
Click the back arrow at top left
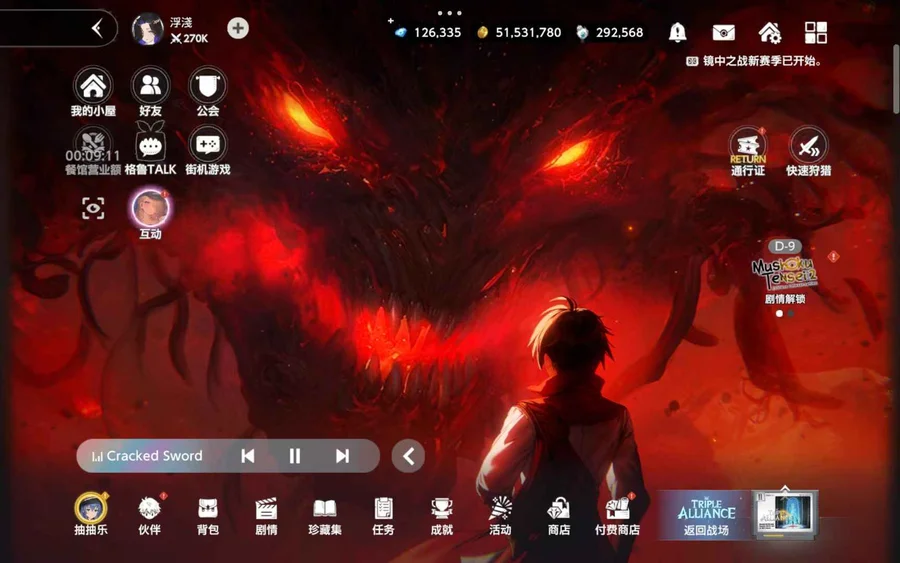(x=97, y=28)
